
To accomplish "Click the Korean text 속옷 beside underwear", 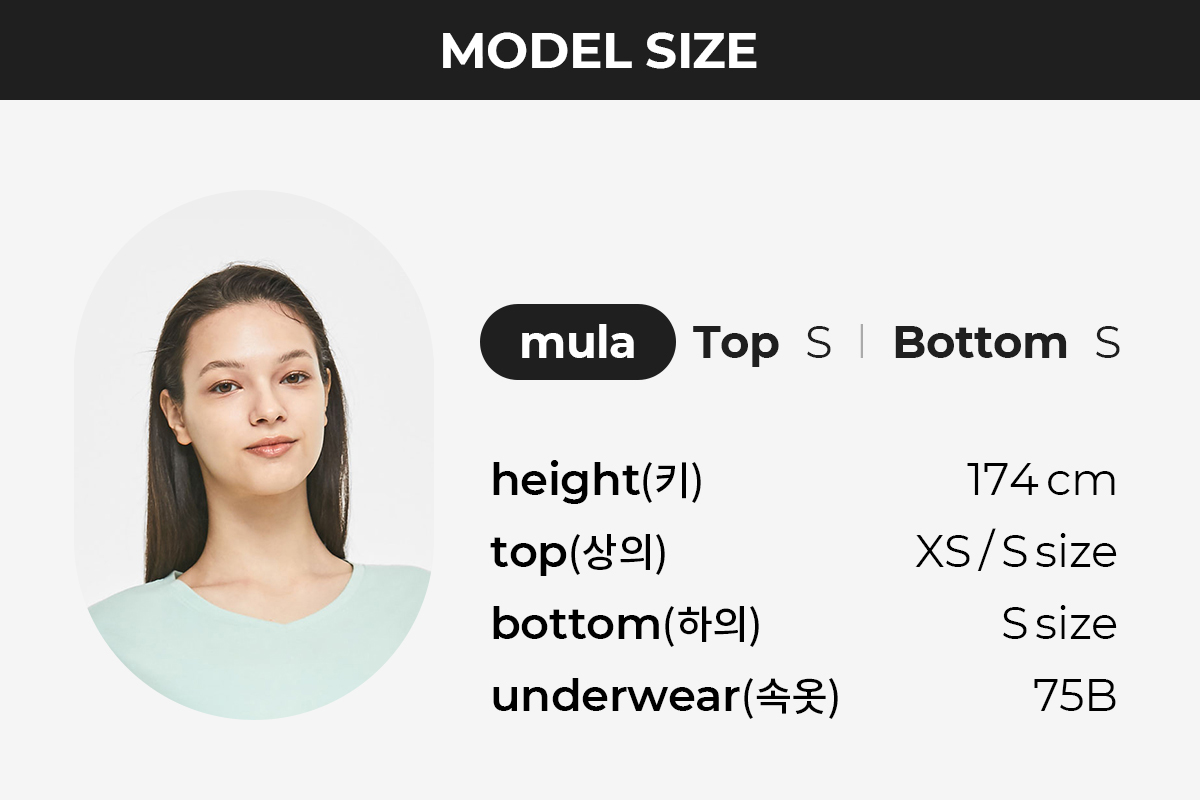I will click(789, 698).
